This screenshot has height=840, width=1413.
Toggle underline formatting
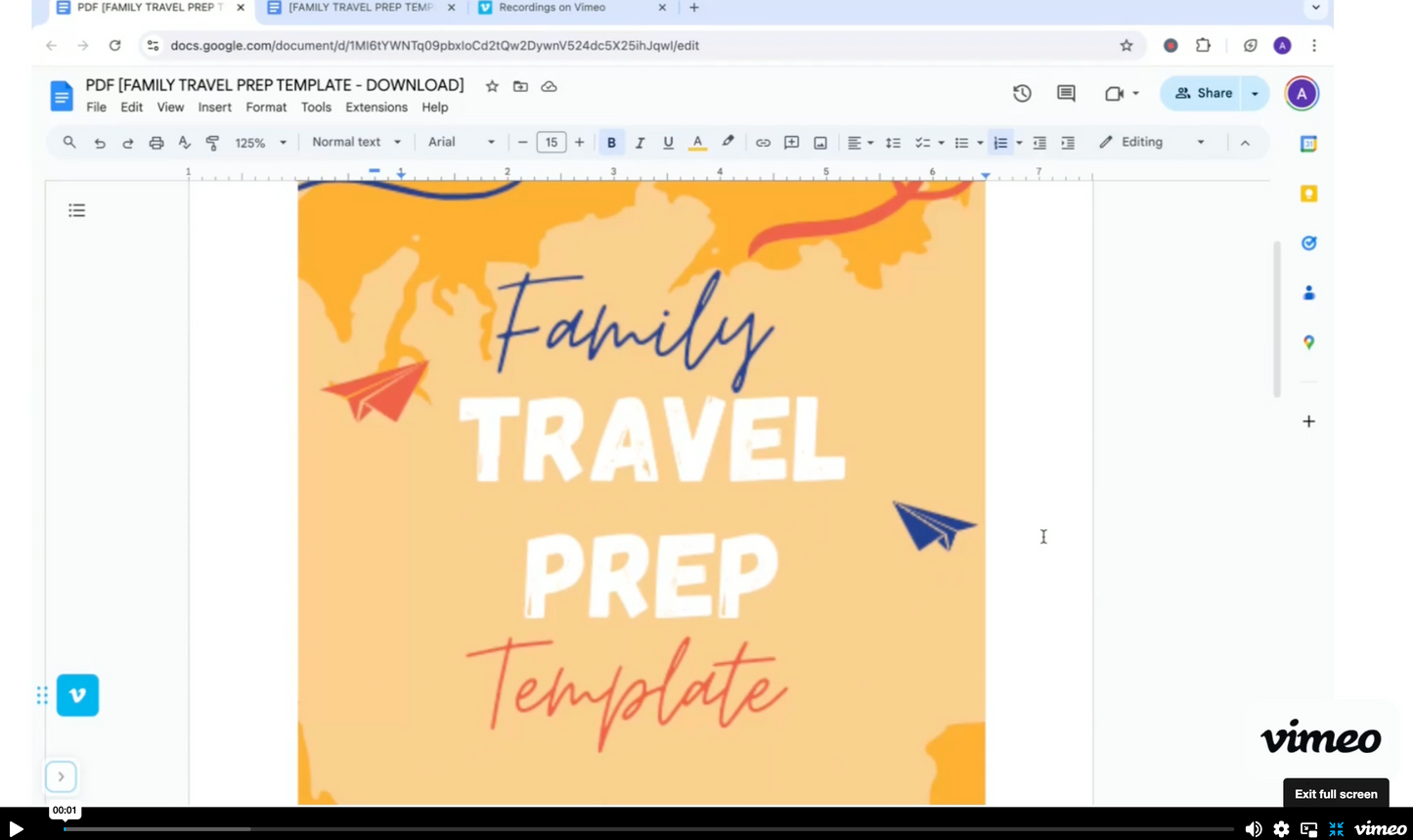coord(668,143)
